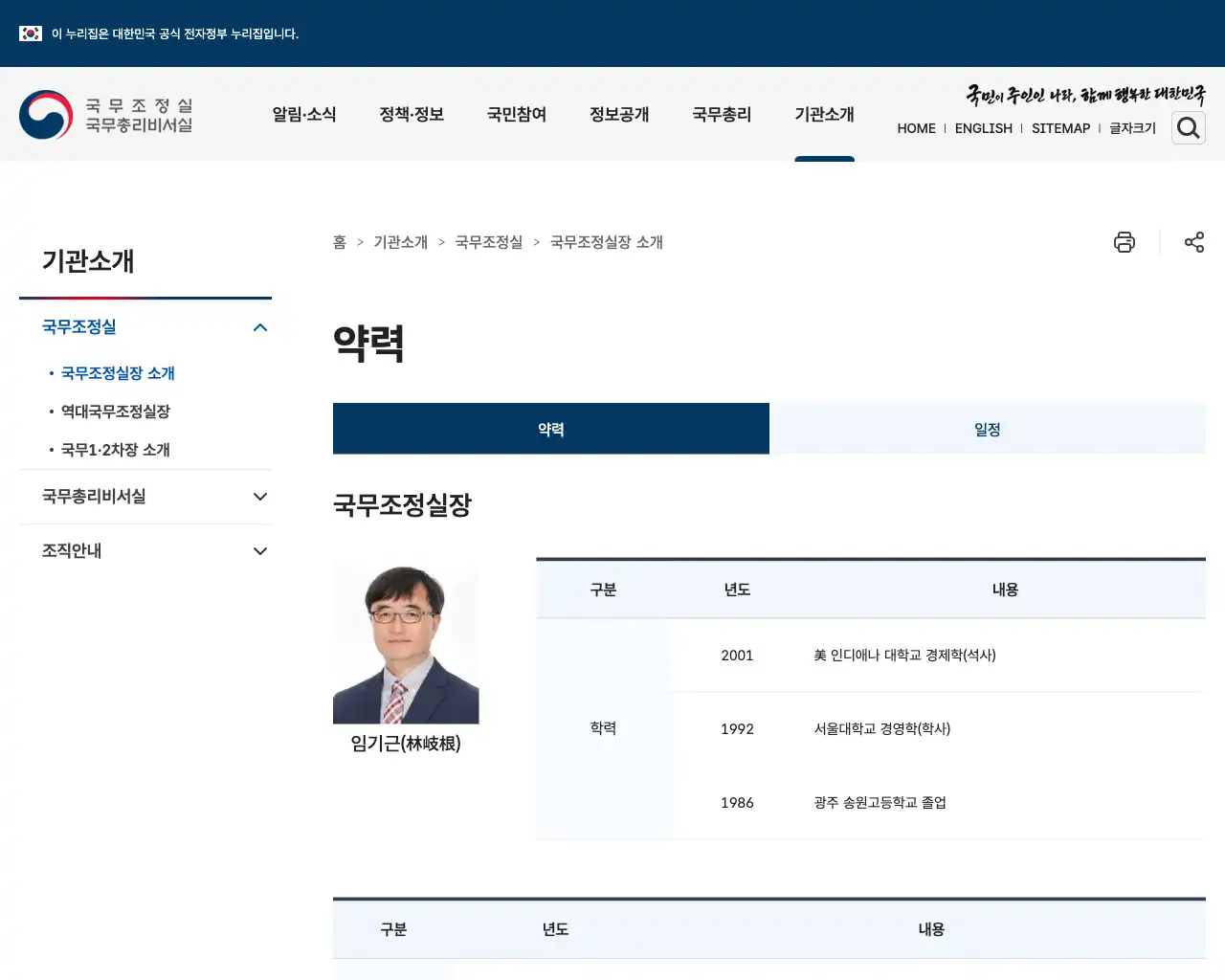
Task: Click the share icon
Action: (1194, 242)
